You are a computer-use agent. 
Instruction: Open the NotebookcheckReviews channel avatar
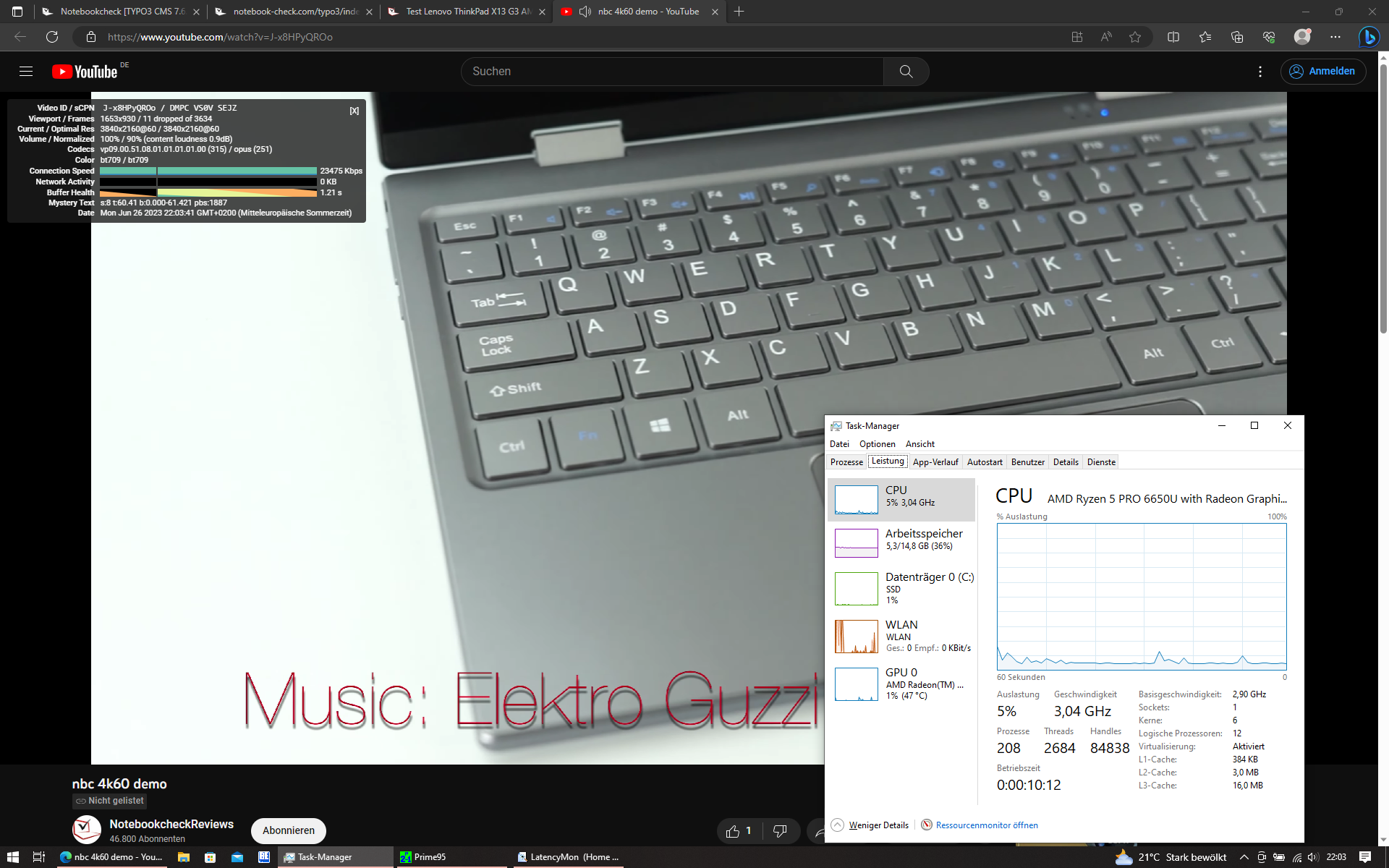pyautogui.click(x=87, y=830)
